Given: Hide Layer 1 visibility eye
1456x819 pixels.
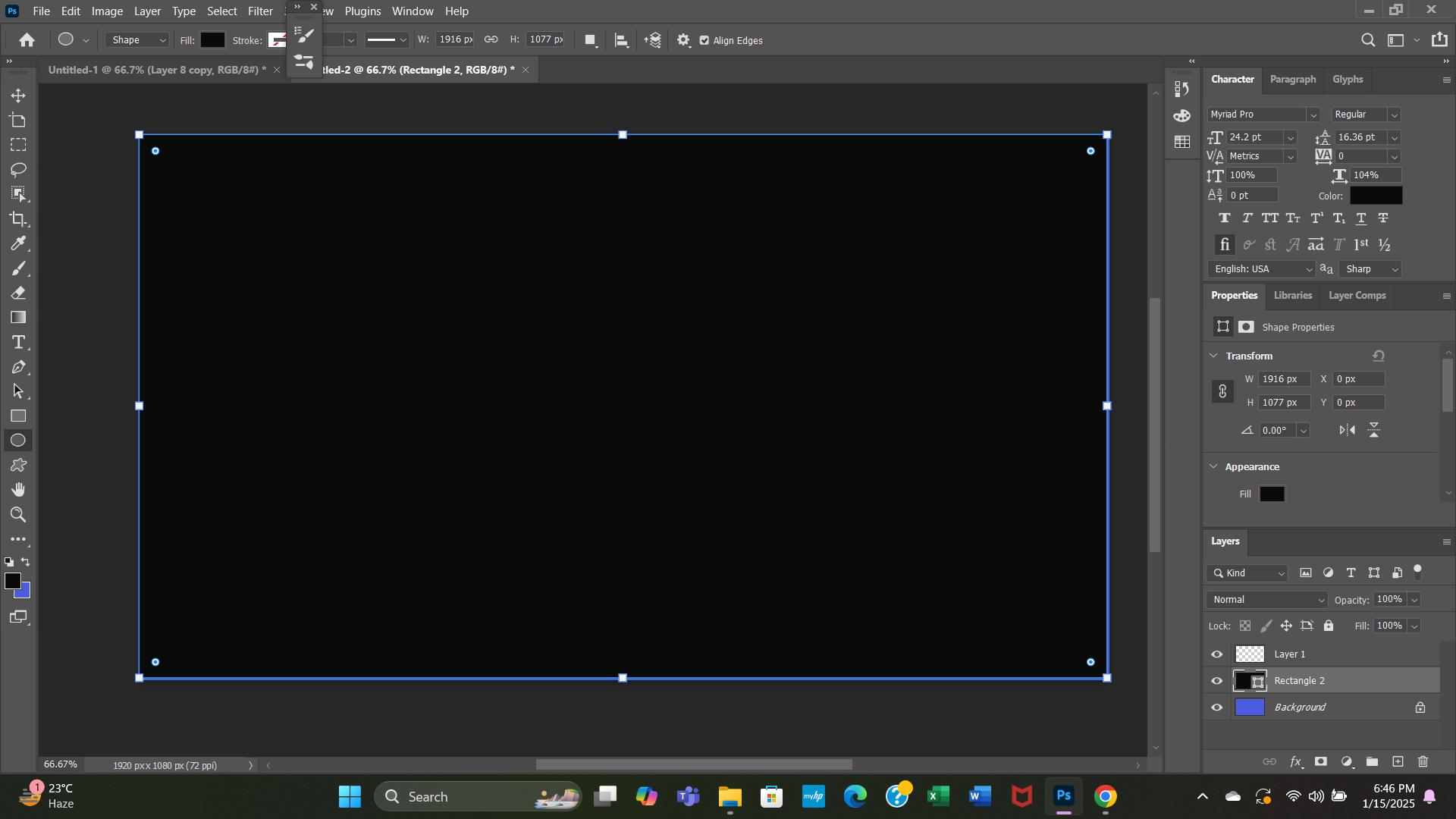Looking at the screenshot, I should coord(1217,654).
